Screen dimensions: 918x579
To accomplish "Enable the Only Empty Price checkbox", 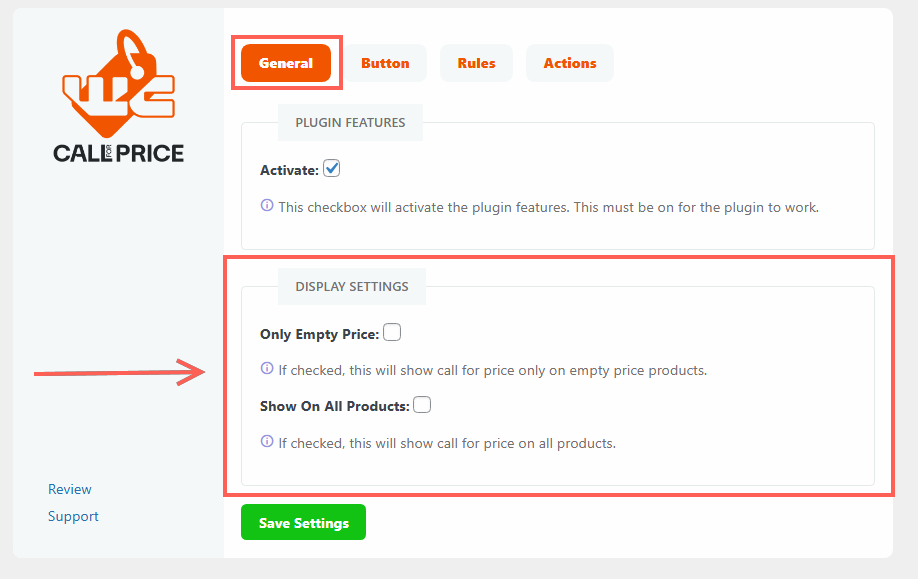I will (x=392, y=332).
